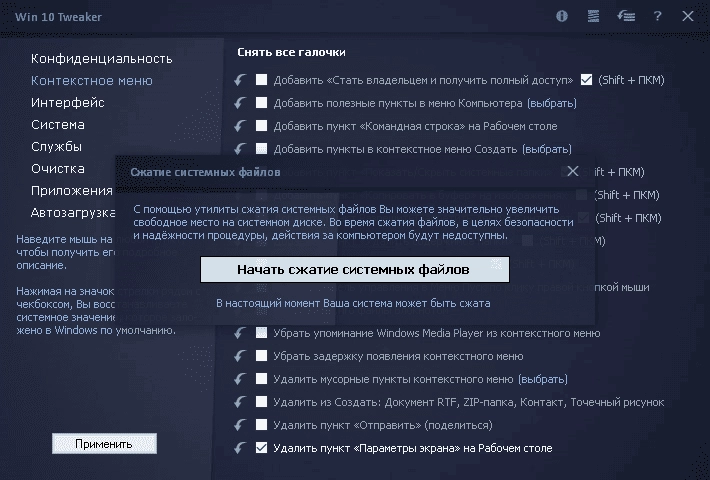Reset arrow for мусорные пункты row

(x=240, y=379)
